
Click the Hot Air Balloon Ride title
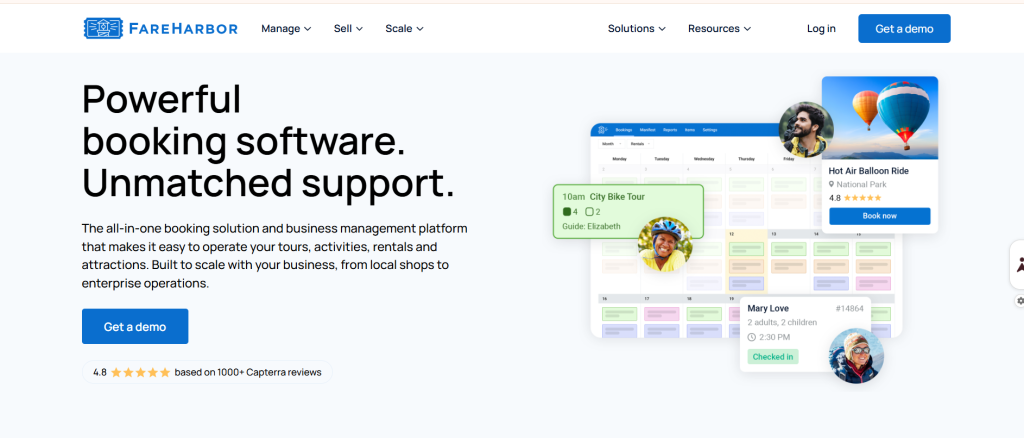[869, 171]
